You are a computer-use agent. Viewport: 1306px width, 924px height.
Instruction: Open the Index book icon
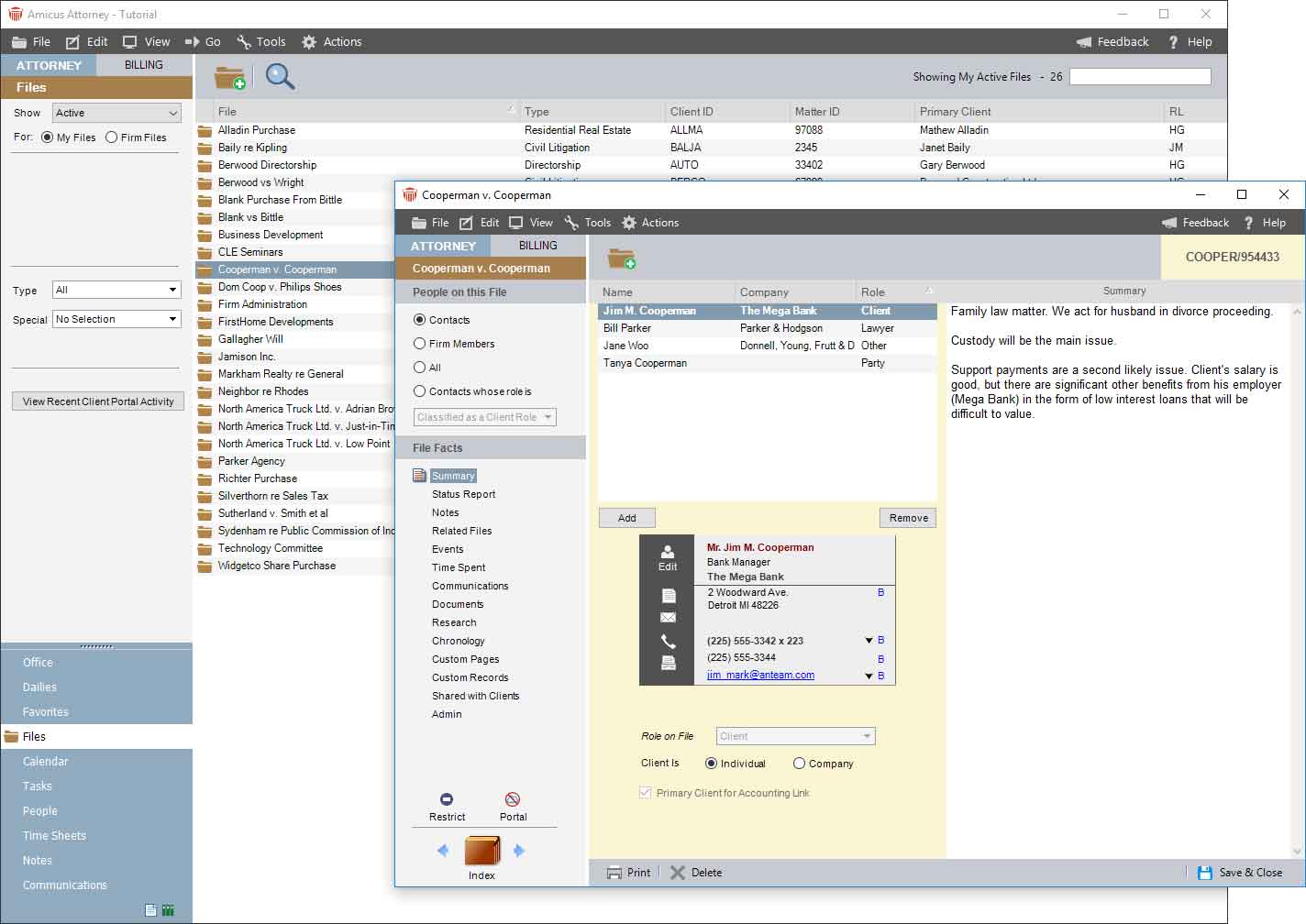point(481,851)
